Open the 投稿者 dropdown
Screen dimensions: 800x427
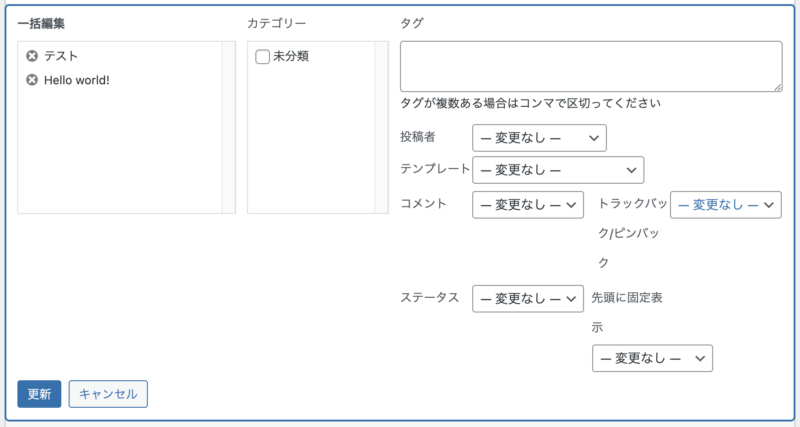539,138
